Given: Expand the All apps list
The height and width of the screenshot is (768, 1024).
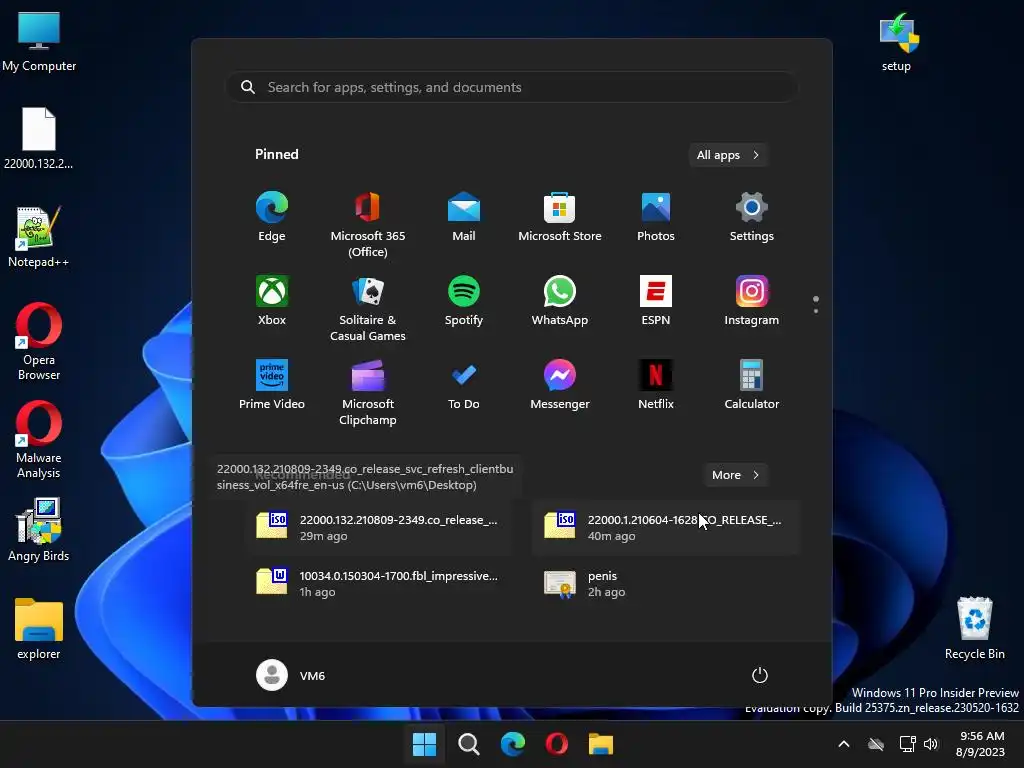Looking at the screenshot, I should (728, 155).
